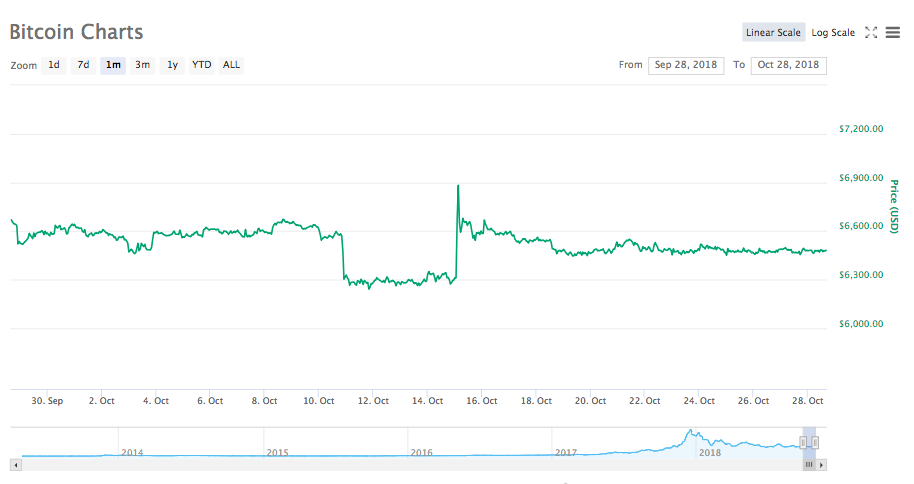Click the $6,600.00 axis label

pos(861,226)
